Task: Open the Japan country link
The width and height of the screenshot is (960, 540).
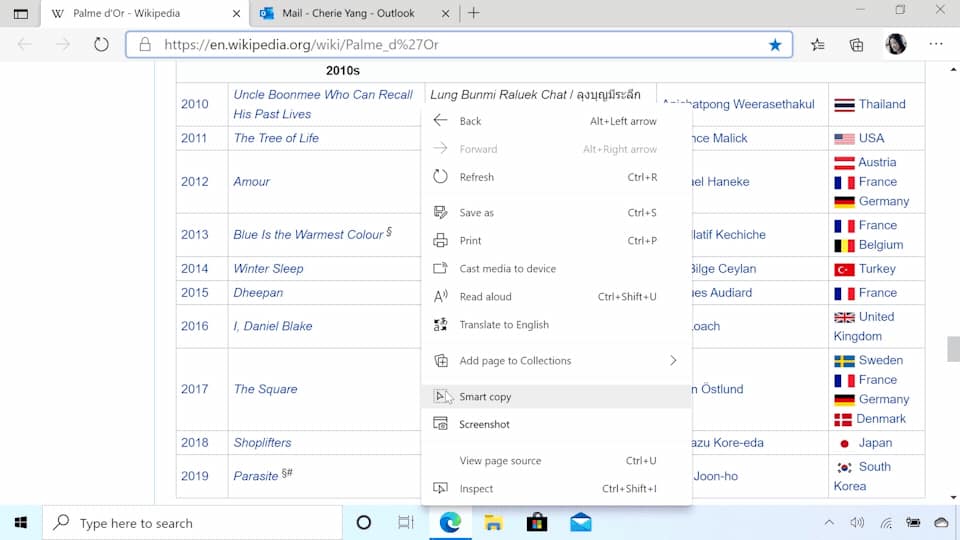Action: click(x=875, y=443)
